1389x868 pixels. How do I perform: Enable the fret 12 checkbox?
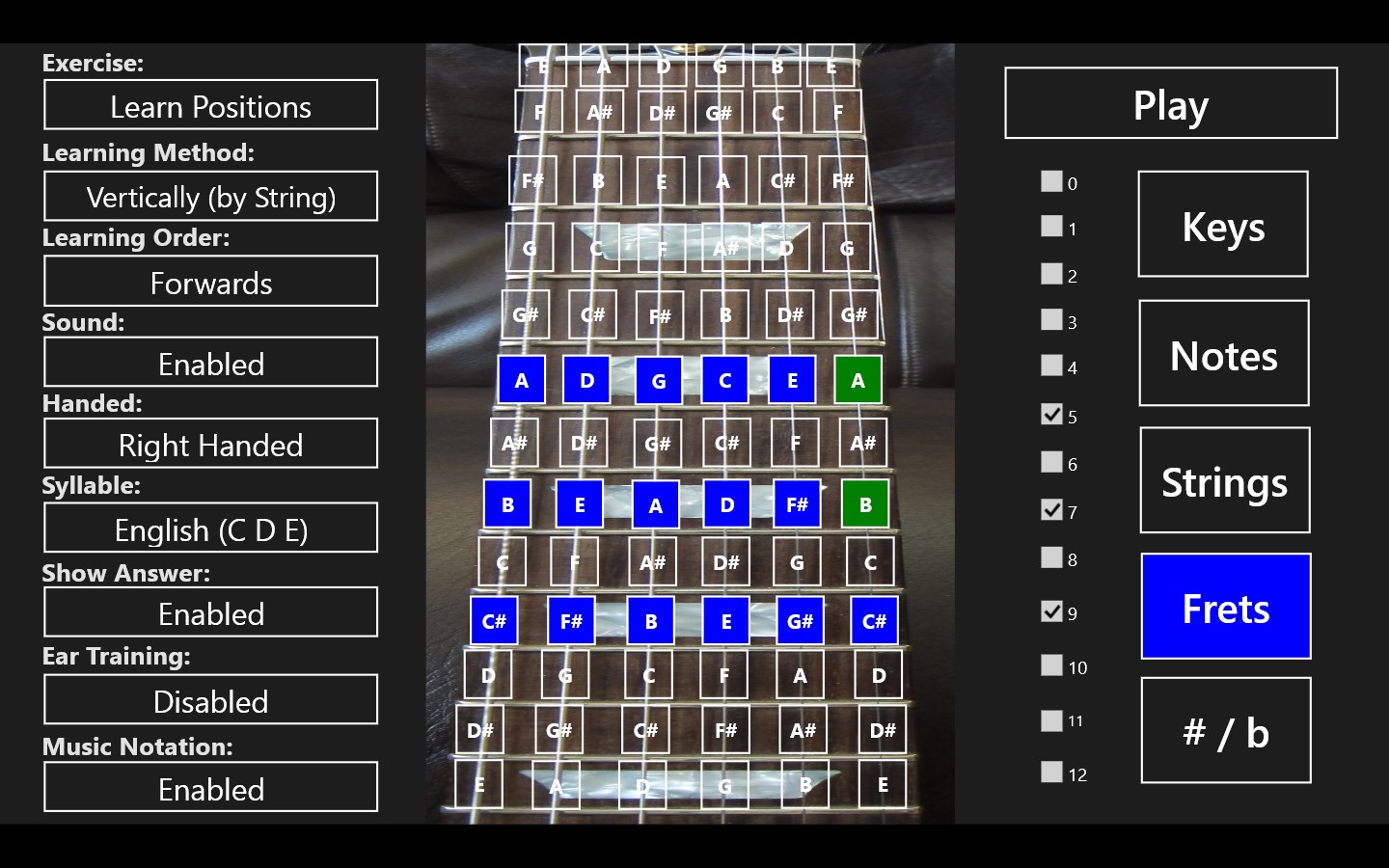point(1051,772)
